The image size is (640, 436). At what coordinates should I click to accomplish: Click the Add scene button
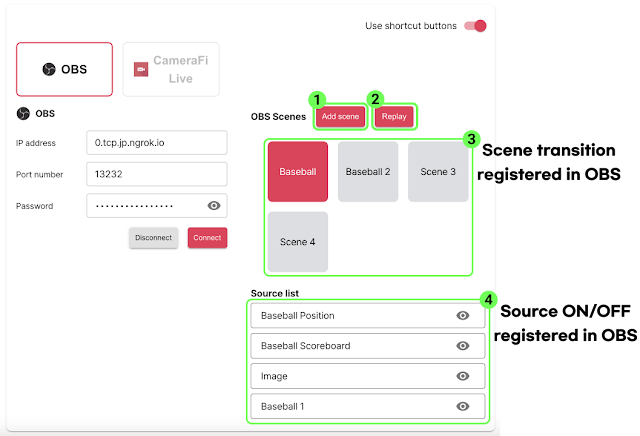coord(340,116)
